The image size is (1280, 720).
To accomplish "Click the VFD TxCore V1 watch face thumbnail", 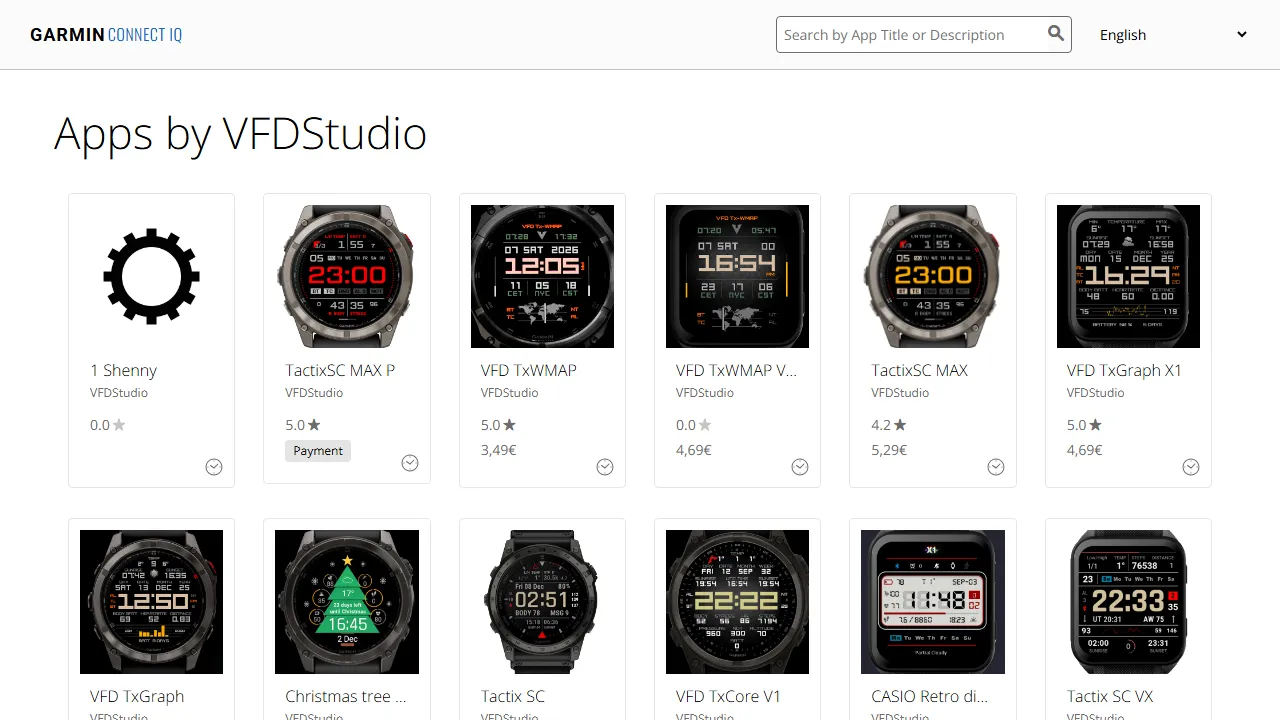I will 737,601.
